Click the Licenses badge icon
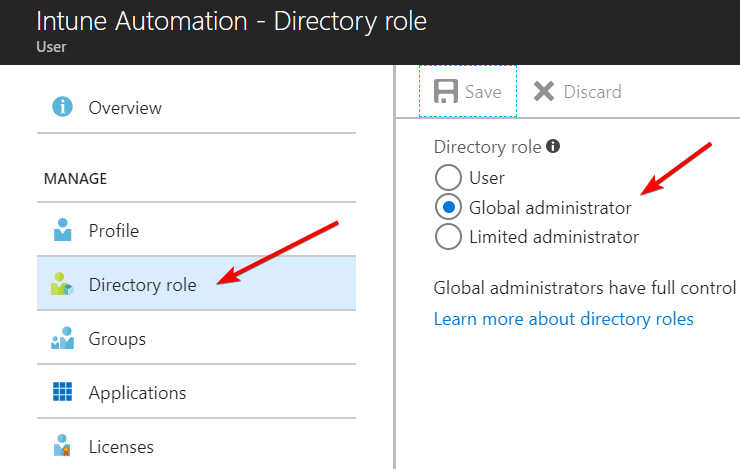This screenshot has width=740, height=469. click(62, 445)
